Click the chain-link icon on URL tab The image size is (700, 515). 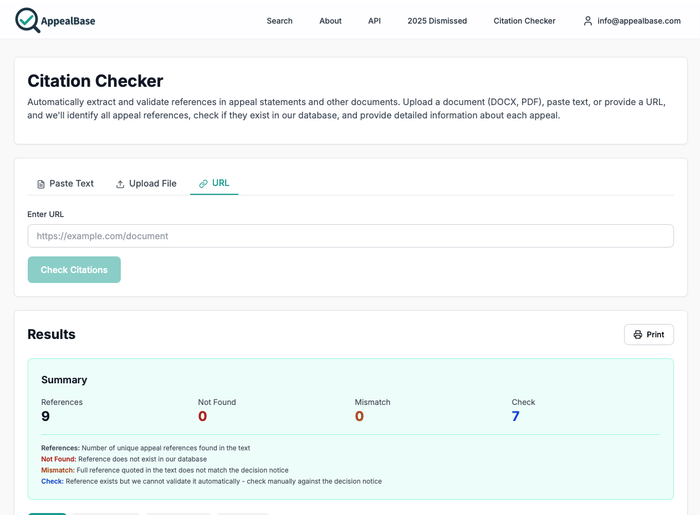coord(203,184)
